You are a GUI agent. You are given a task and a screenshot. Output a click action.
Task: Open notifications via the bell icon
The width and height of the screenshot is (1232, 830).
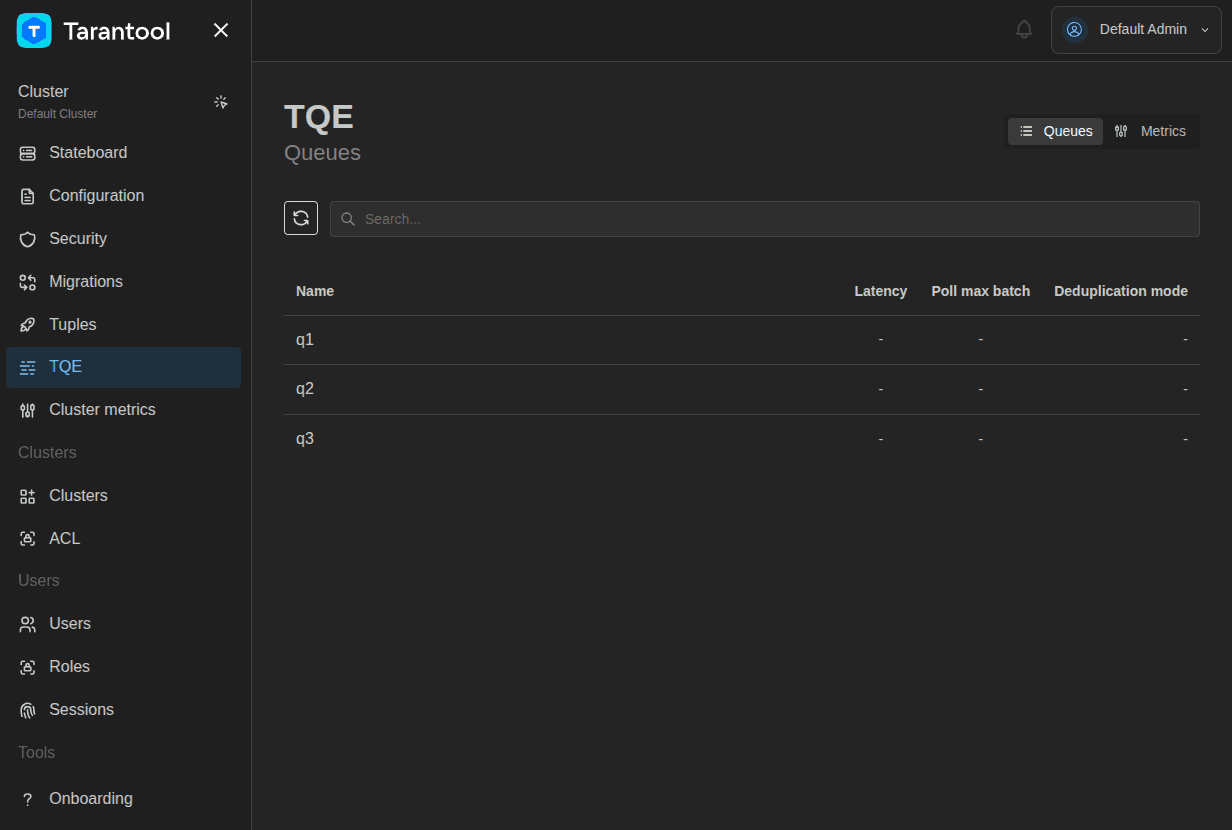[1024, 30]
